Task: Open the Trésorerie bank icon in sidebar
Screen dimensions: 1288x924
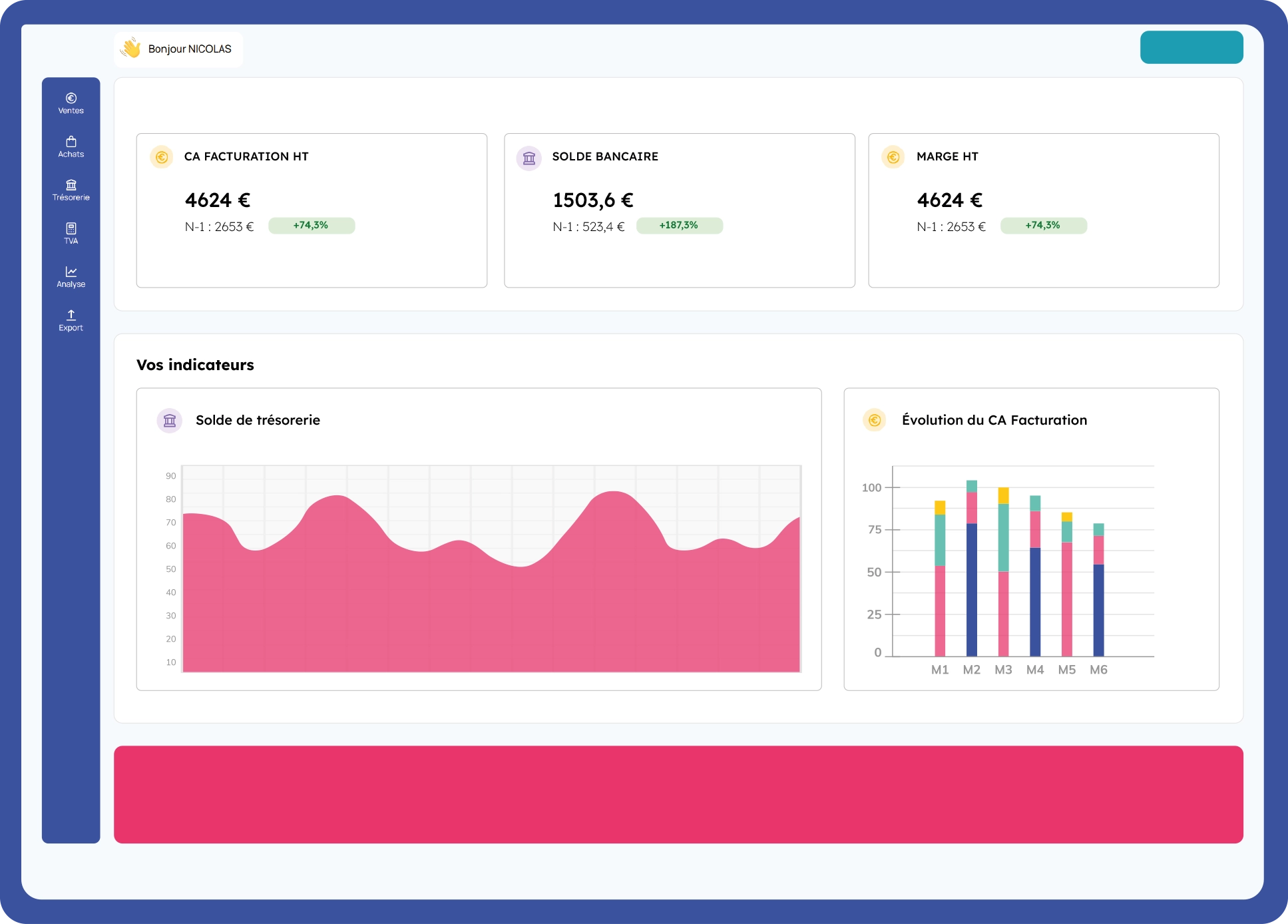Action: [71, 185]
